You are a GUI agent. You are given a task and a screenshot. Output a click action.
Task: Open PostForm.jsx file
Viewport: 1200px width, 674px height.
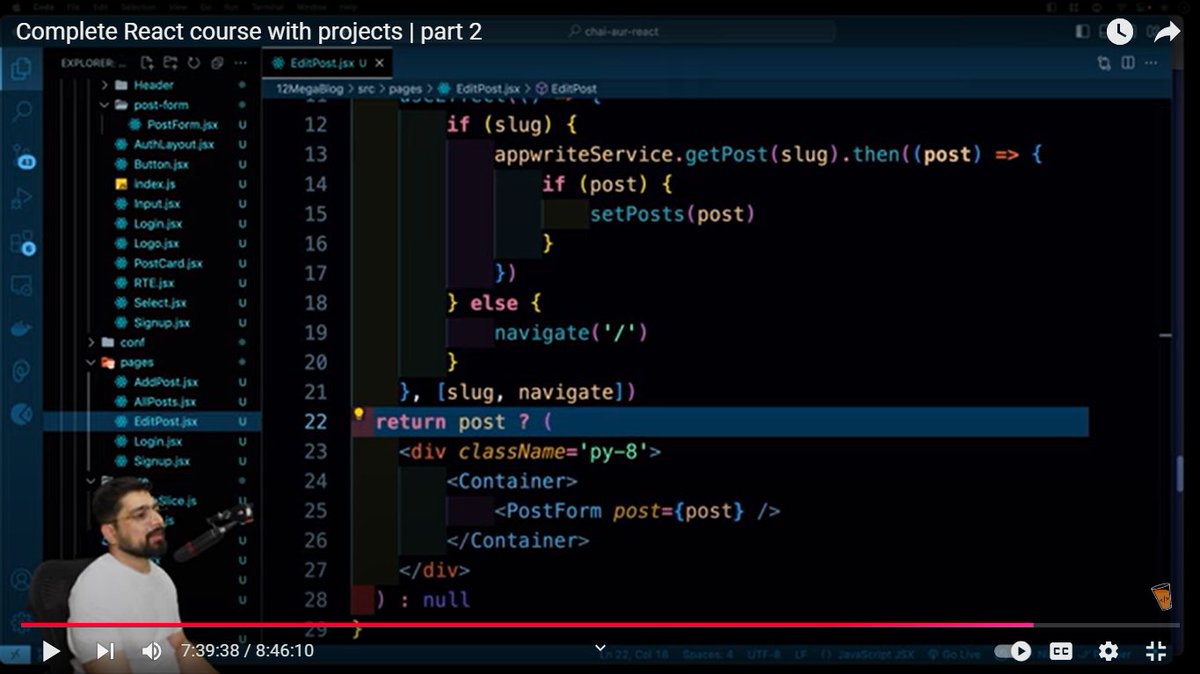(181, 125)
